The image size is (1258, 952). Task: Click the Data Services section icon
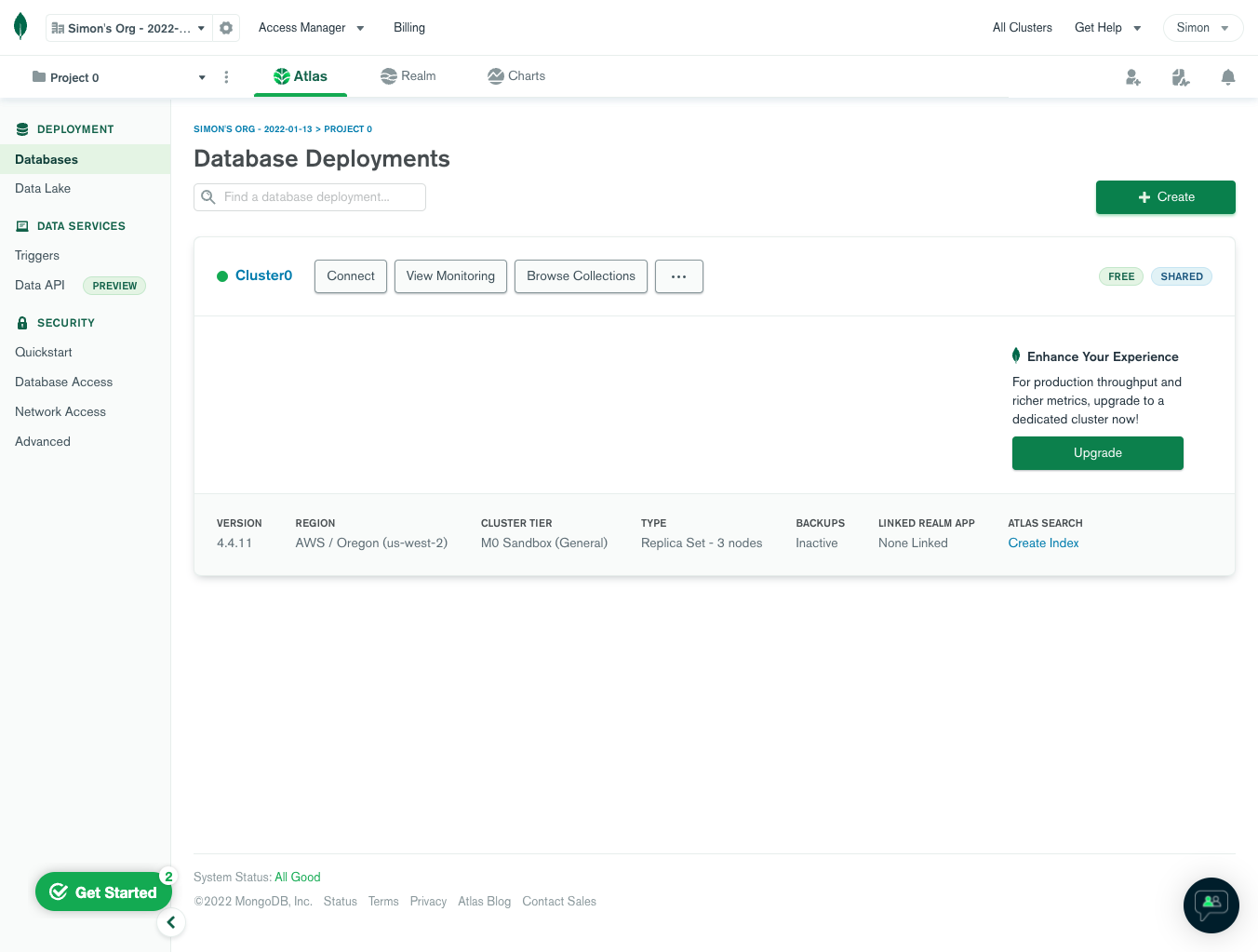pyautogui.click(x=22, y=226)
